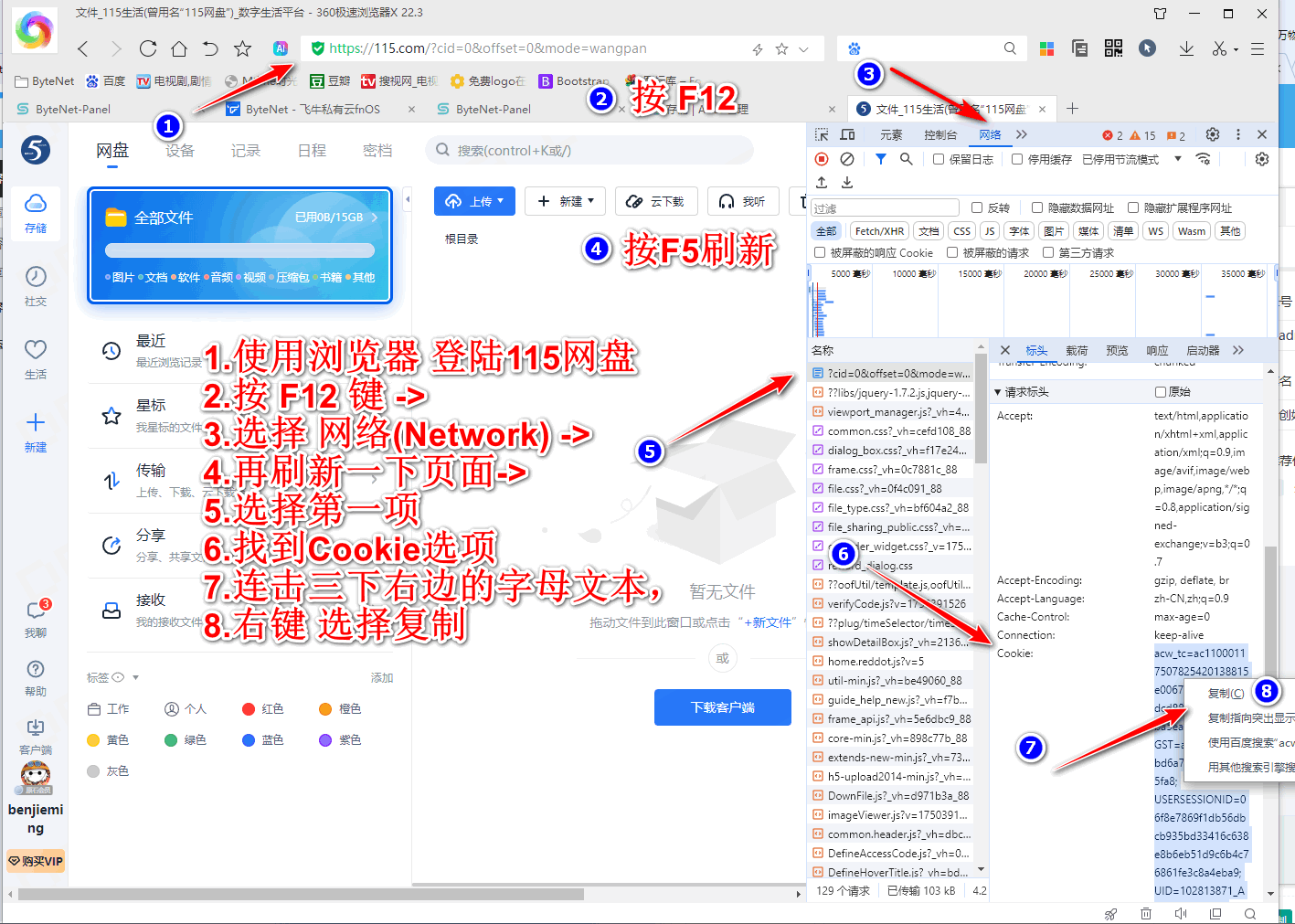Clear the network log with the clear icon
Screen dimensions: 1295x924
coord(847,159)
